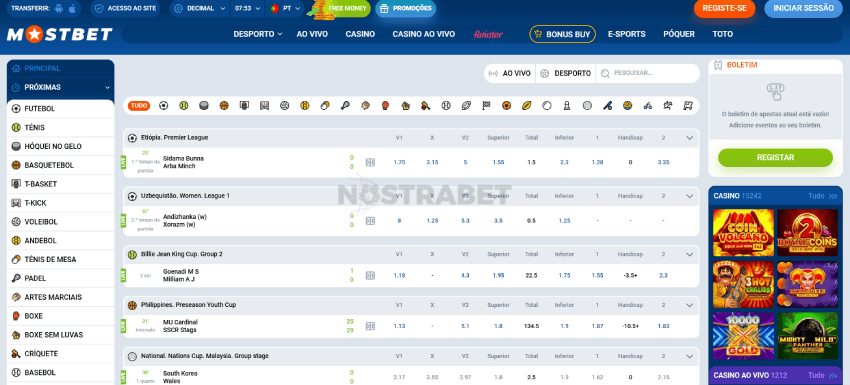
Task: Open the PROMOÇÕES button
Action: 406,8
